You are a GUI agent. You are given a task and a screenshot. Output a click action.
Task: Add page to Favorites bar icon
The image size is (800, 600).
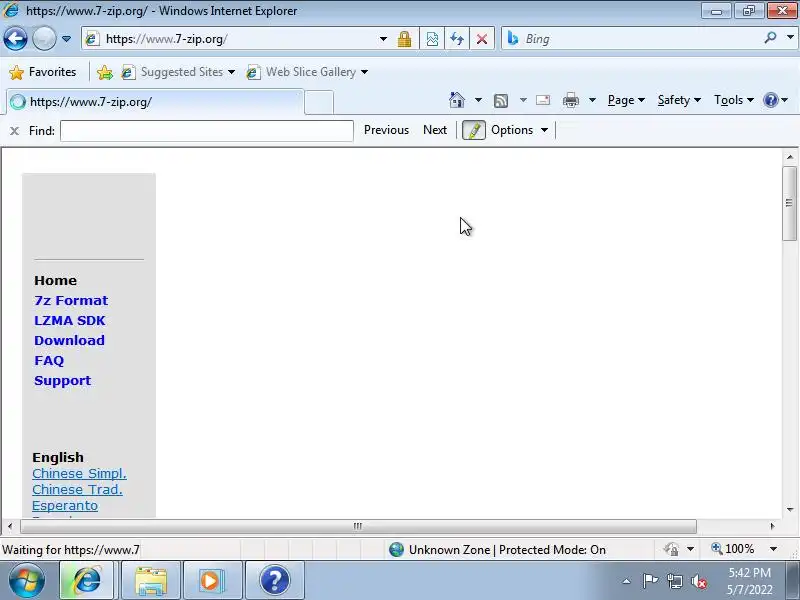105,72
